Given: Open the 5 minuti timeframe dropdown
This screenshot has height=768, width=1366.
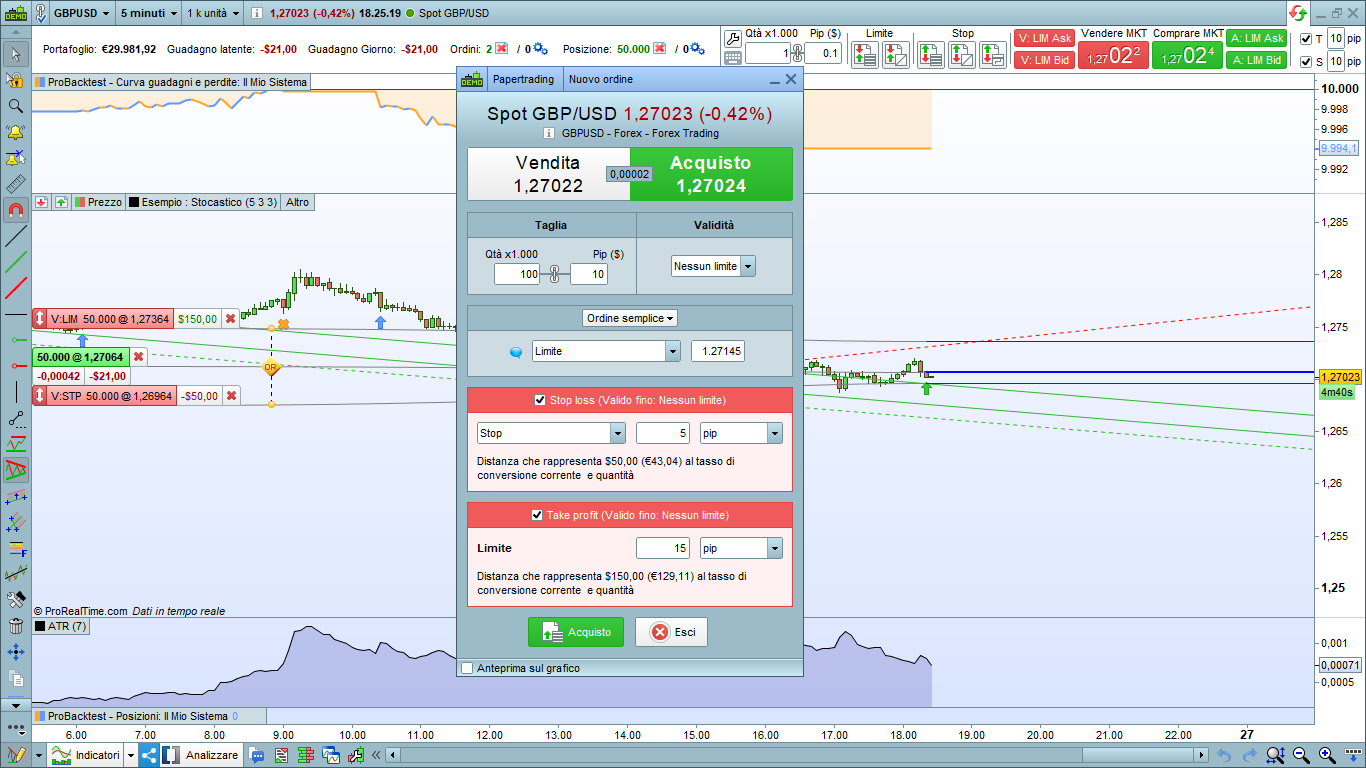Looking at the screenshot, I should pos(148,13).
